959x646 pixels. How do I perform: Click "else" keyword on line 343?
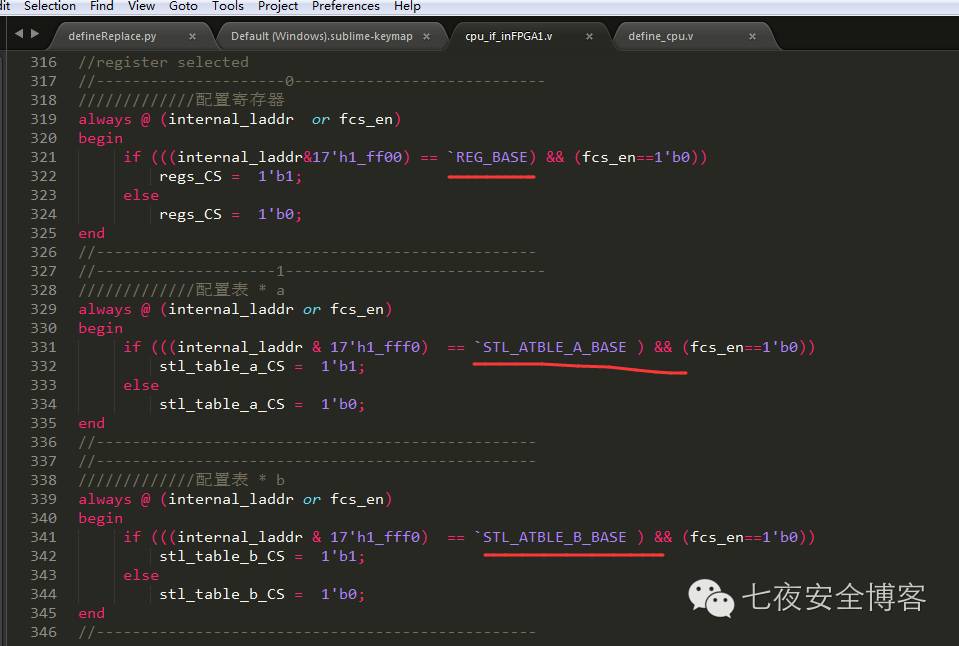coord(141,575)
